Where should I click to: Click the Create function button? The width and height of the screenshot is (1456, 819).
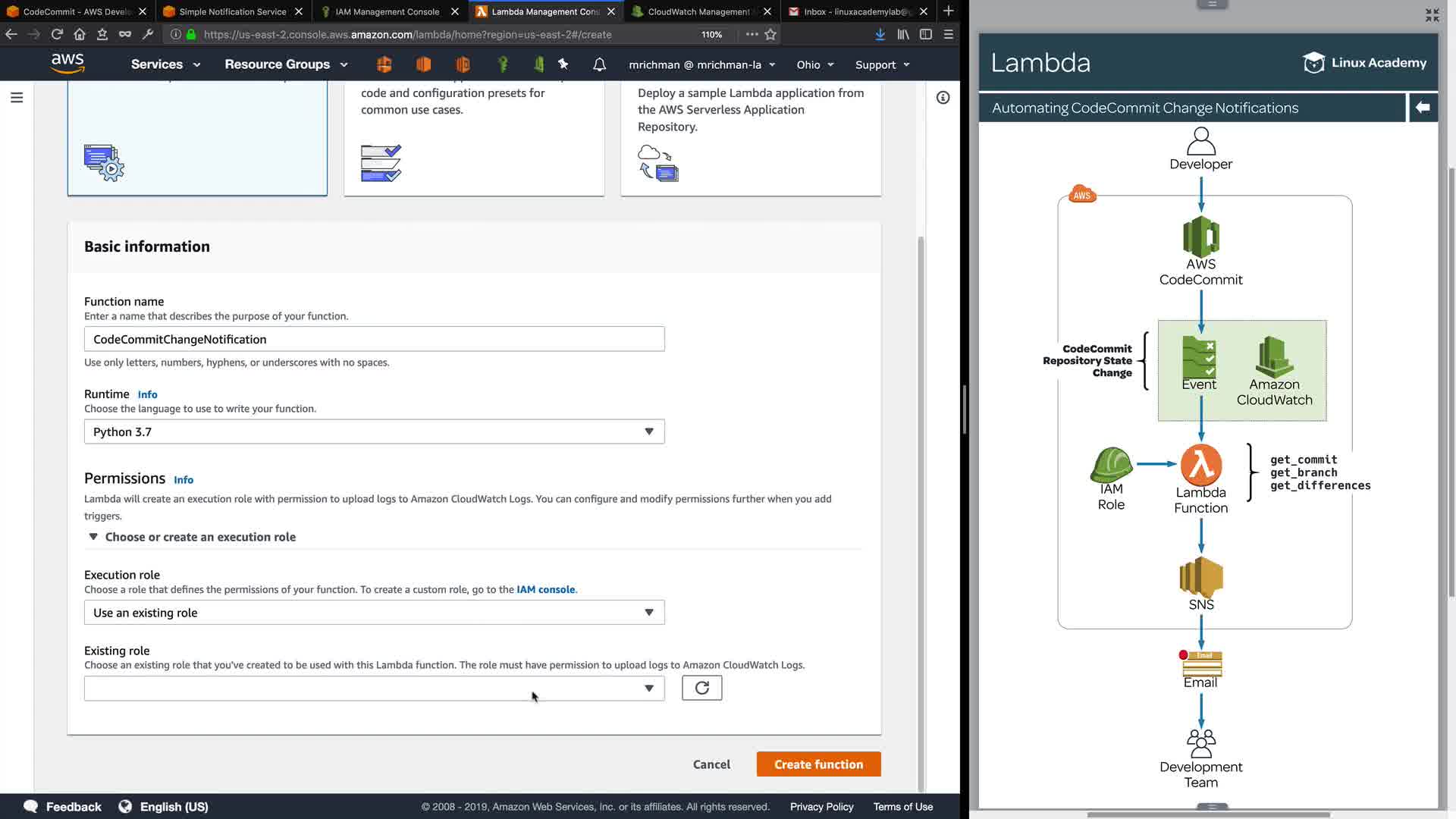tap(818, 764)
